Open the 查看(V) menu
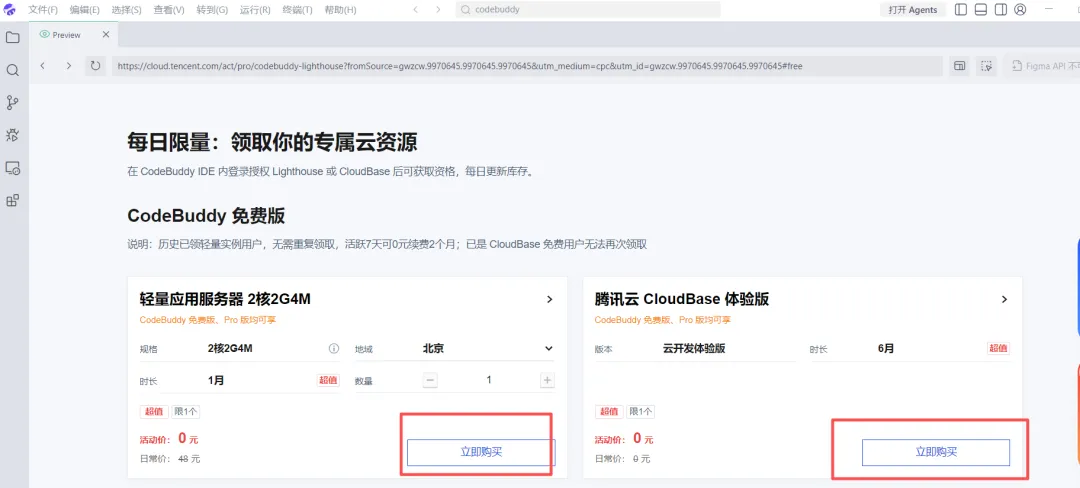This screenshot has width=1080, height=488. (x=169, y=10)
